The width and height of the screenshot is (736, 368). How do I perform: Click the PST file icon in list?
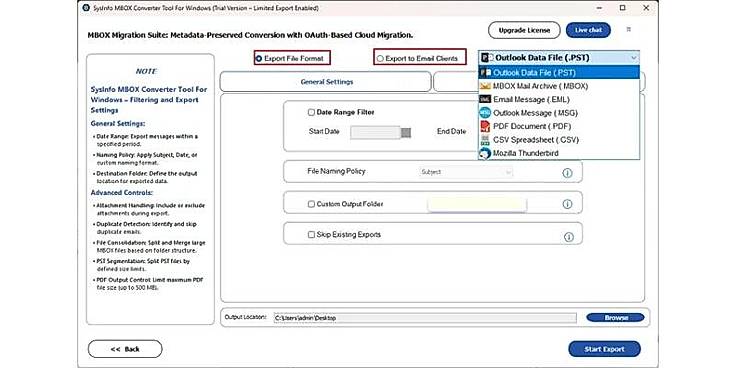tap(485, 73)
